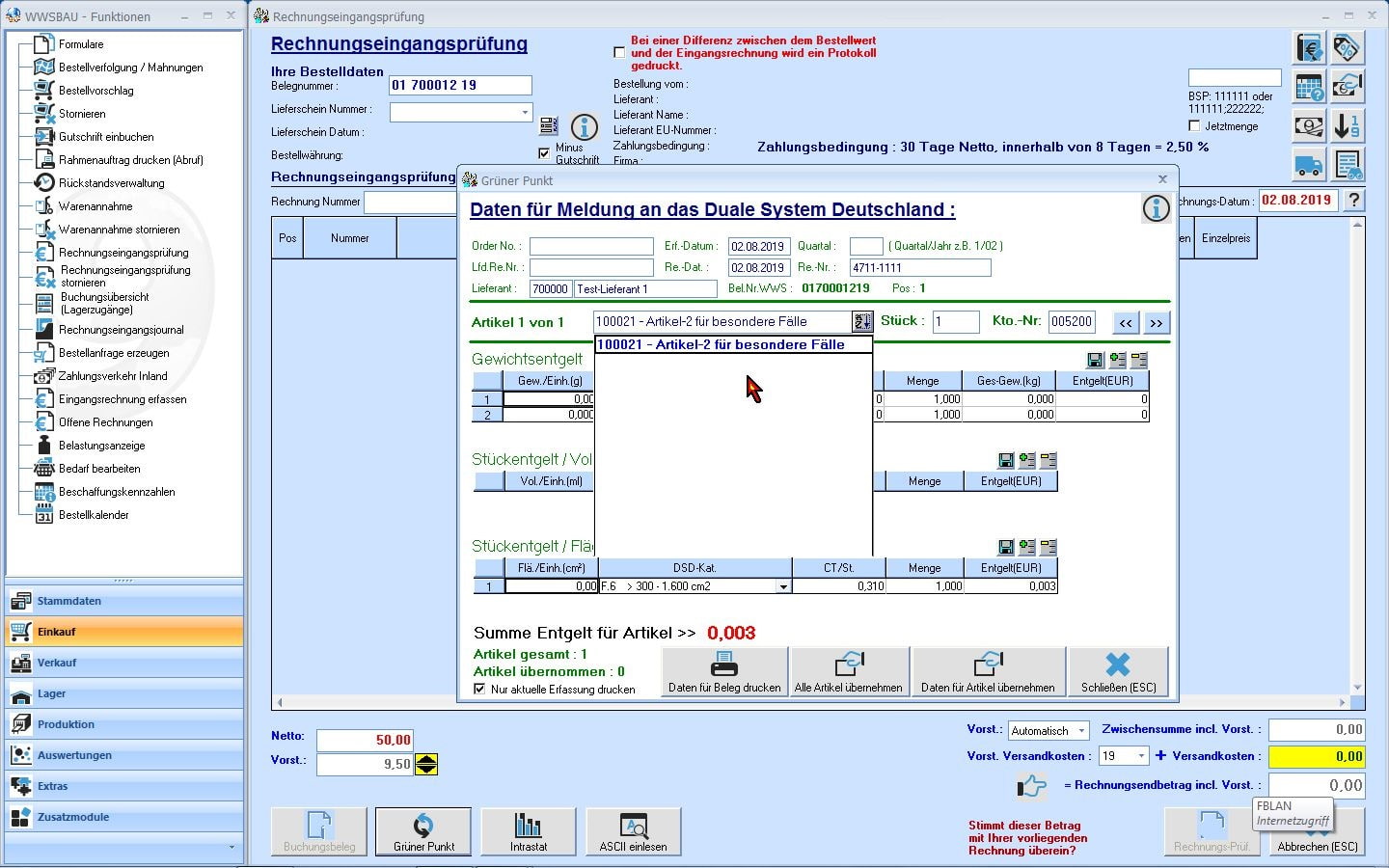Image resolution: width=1389 pixels, height=868 pixels.
Task: Click Alle Artikel übernehmen button
Action: [849, 671]
